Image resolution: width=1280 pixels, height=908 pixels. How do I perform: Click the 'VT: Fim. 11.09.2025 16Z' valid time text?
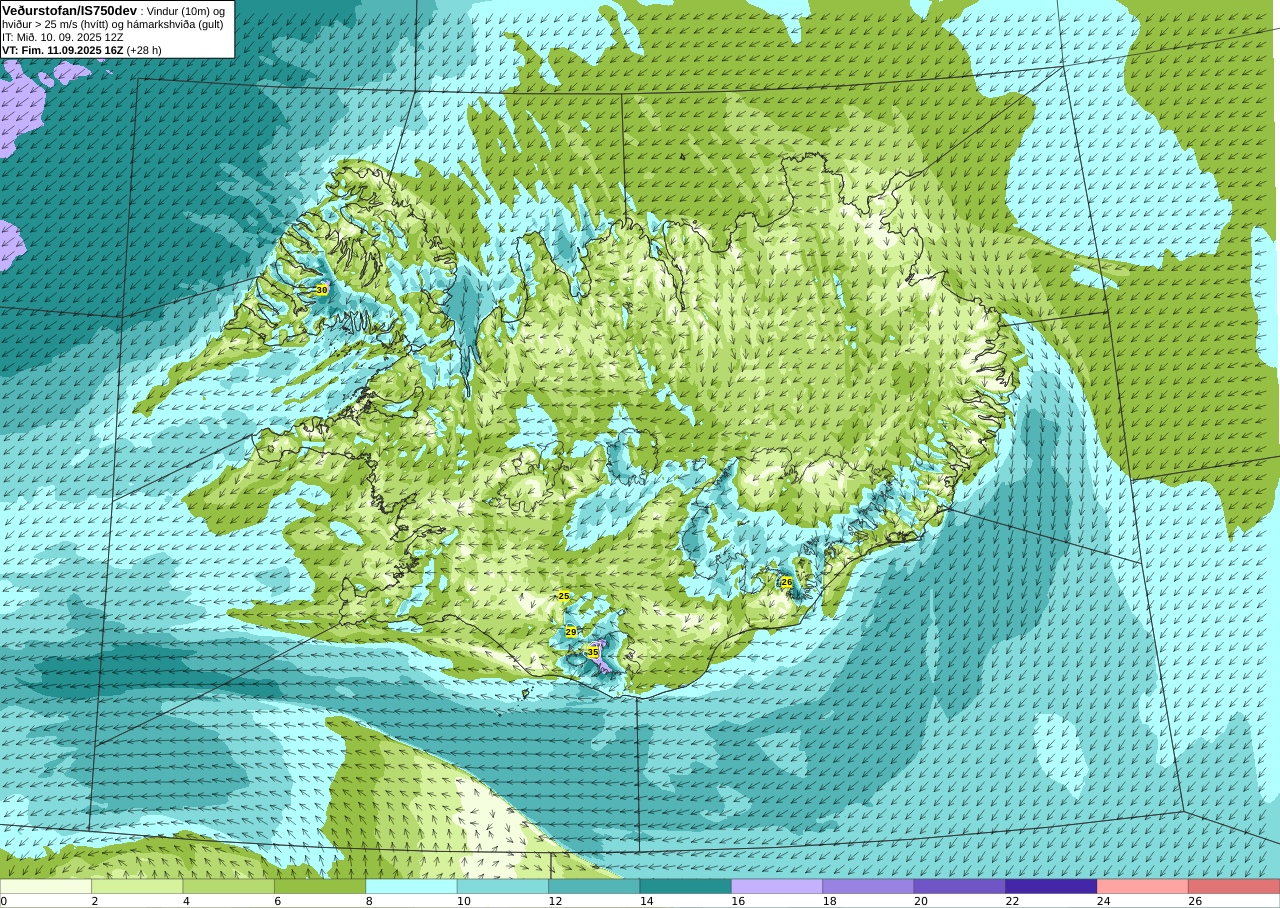coord(63,50)
